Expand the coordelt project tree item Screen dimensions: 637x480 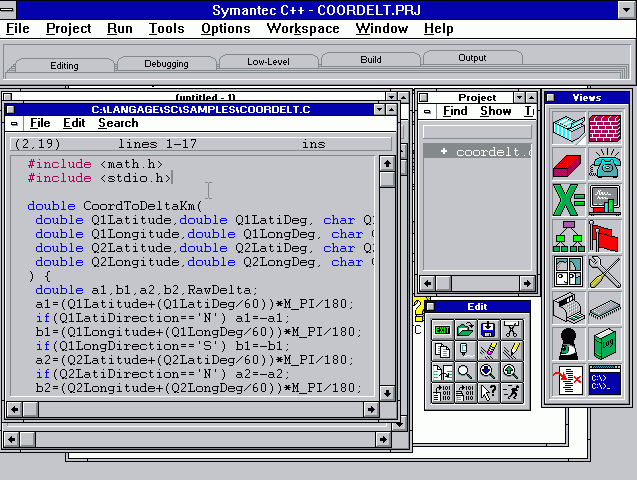443,152
